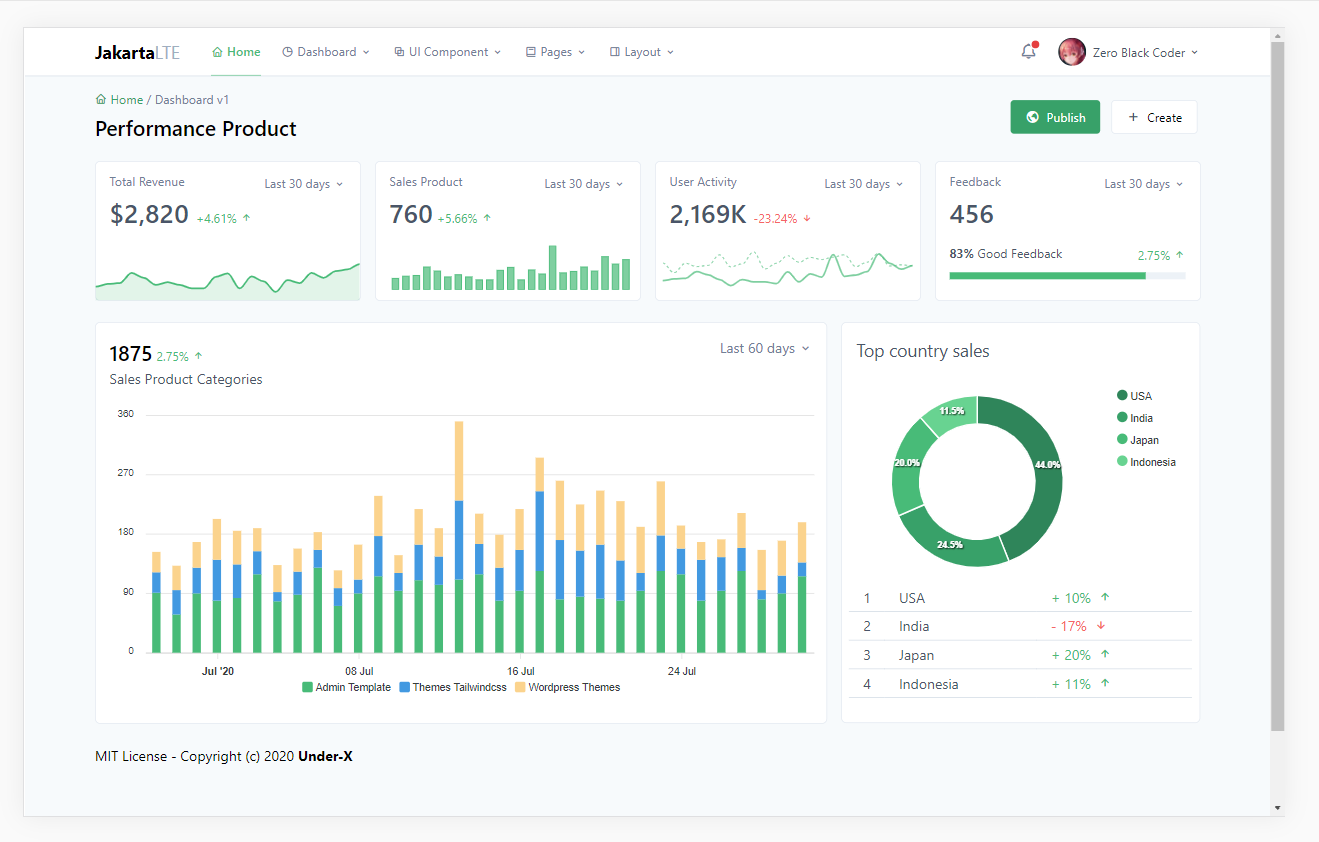This screenshot has height=842, width=1319.
Task: Toggle Indonesia in donut legend
Action: coord(1146,462)
